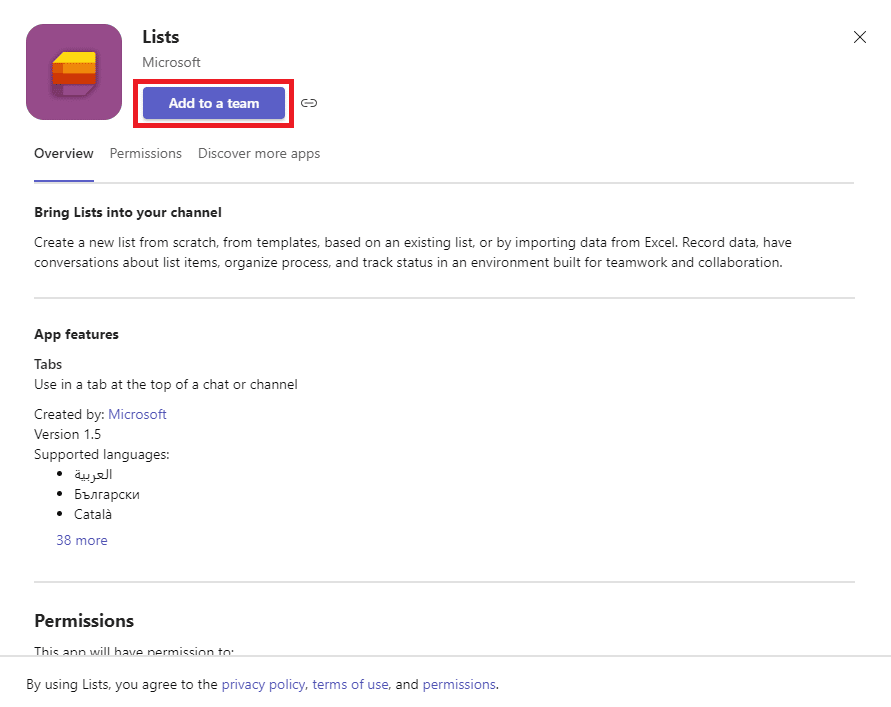The image size is (891, 707).
Task: Open the Permissions tab
Action: pyautogui.click(x=145, y=153)
